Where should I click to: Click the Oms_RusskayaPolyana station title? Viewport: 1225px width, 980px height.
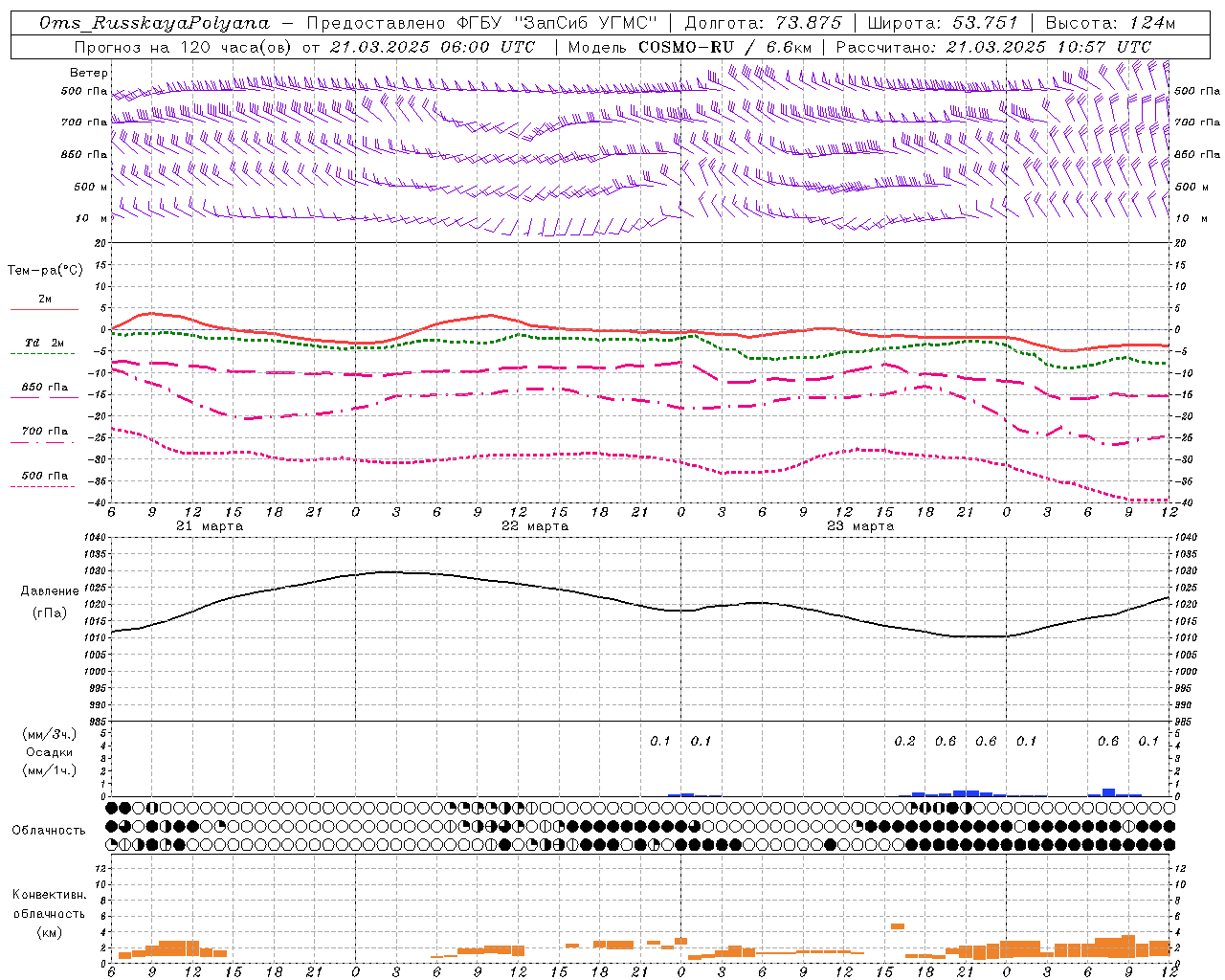click(155, 23)
